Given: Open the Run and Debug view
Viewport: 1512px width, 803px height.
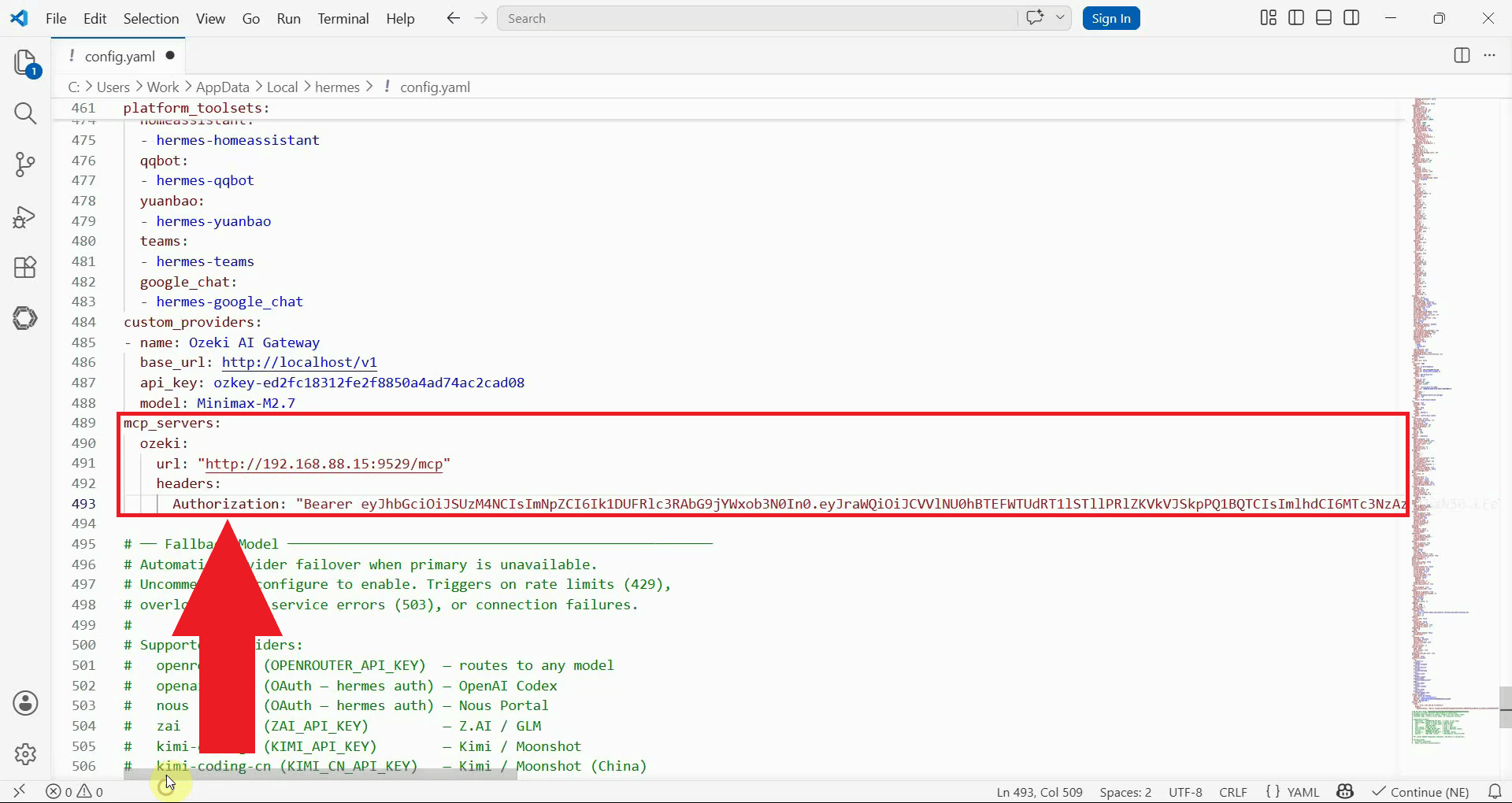Looking at the screenshot, I should [x=25, y=216].
